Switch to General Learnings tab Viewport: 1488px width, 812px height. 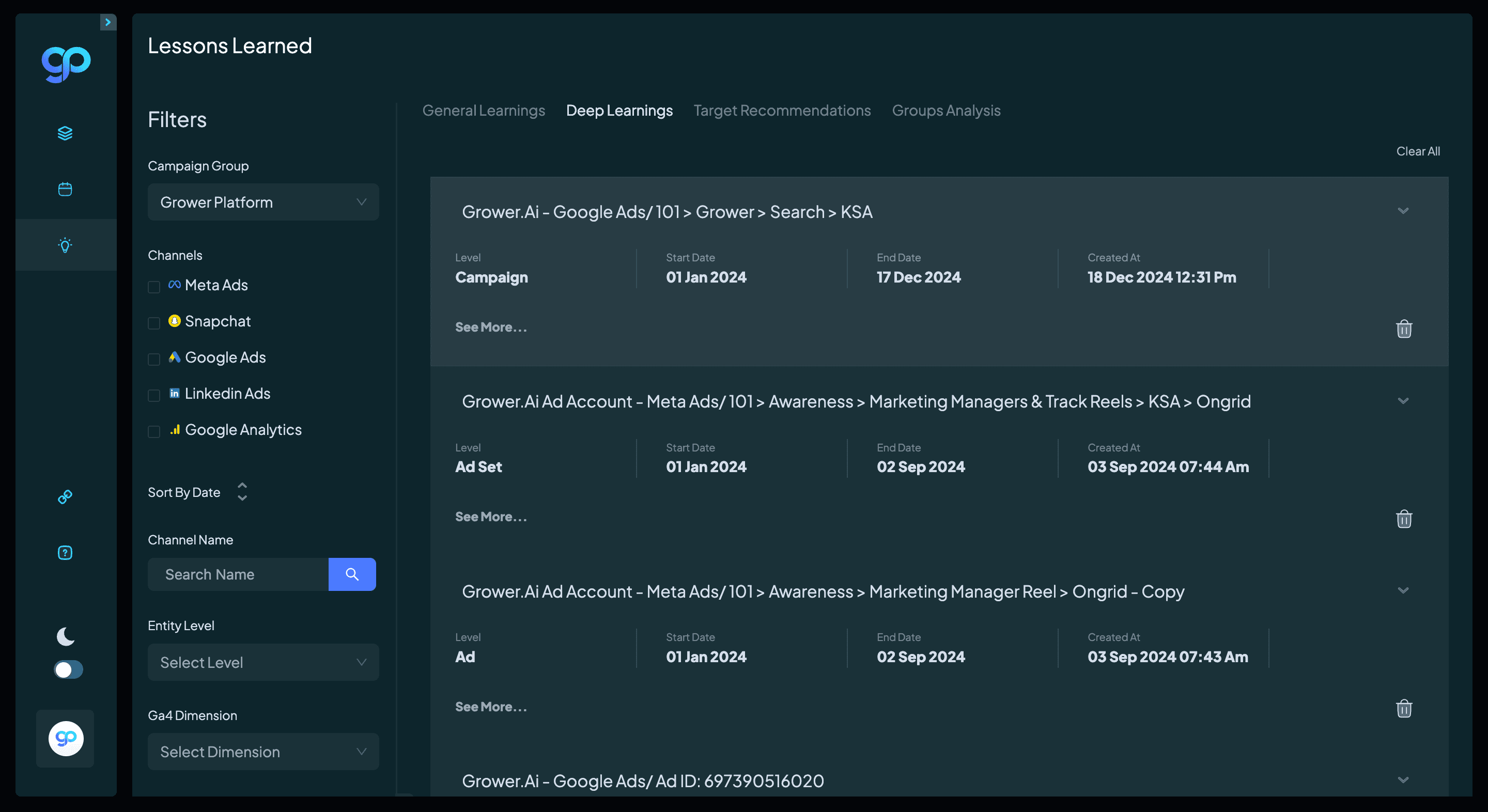click(484, 111)
